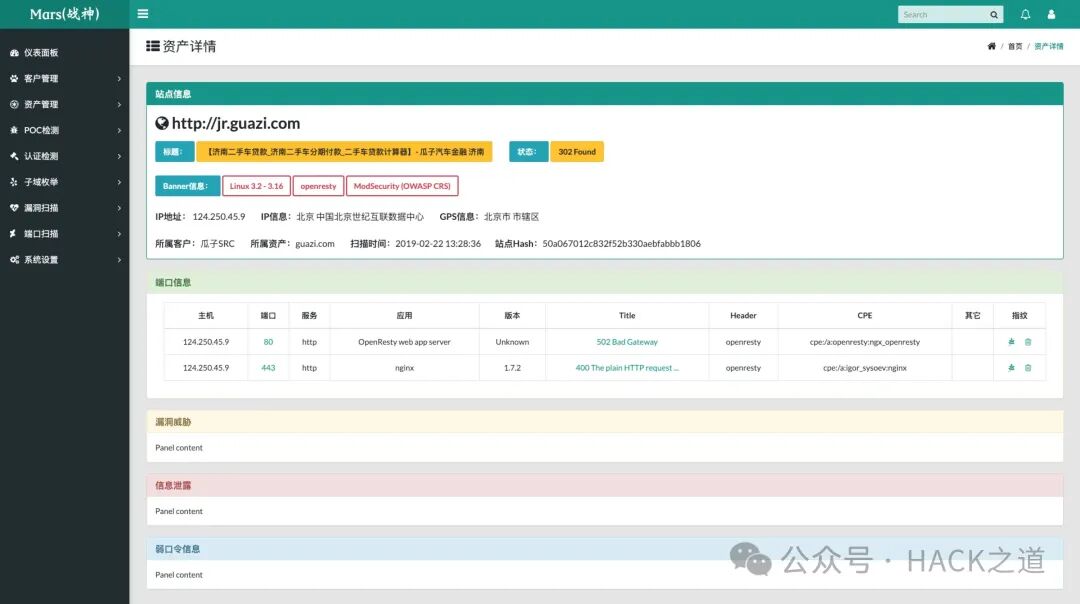Click the 漏洞扫描 heart icon
This screenshot has width=1080, height=604.
[x=12, y=207]
